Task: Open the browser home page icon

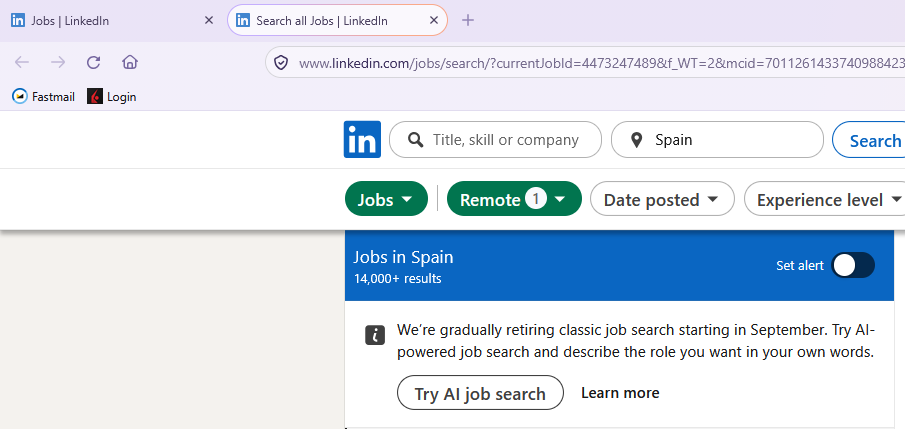Action: [x=130, y=62]
